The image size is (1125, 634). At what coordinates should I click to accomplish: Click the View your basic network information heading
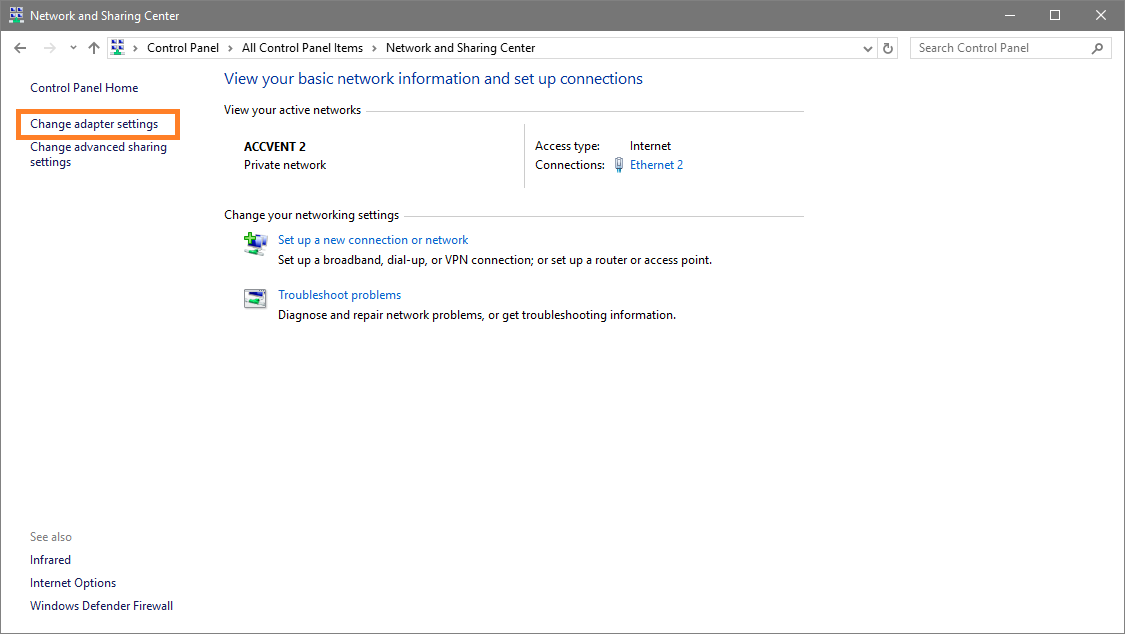(x=433, y=79)
